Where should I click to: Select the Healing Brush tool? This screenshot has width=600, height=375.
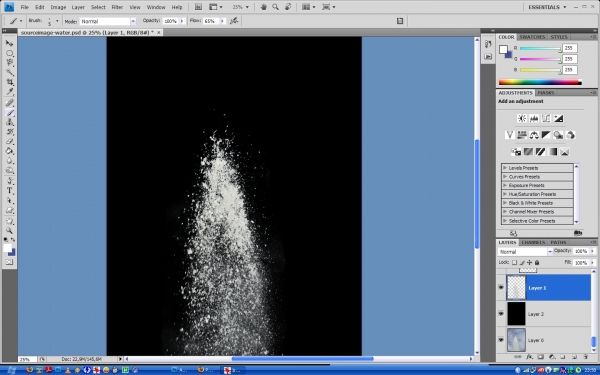coord(10,103)
